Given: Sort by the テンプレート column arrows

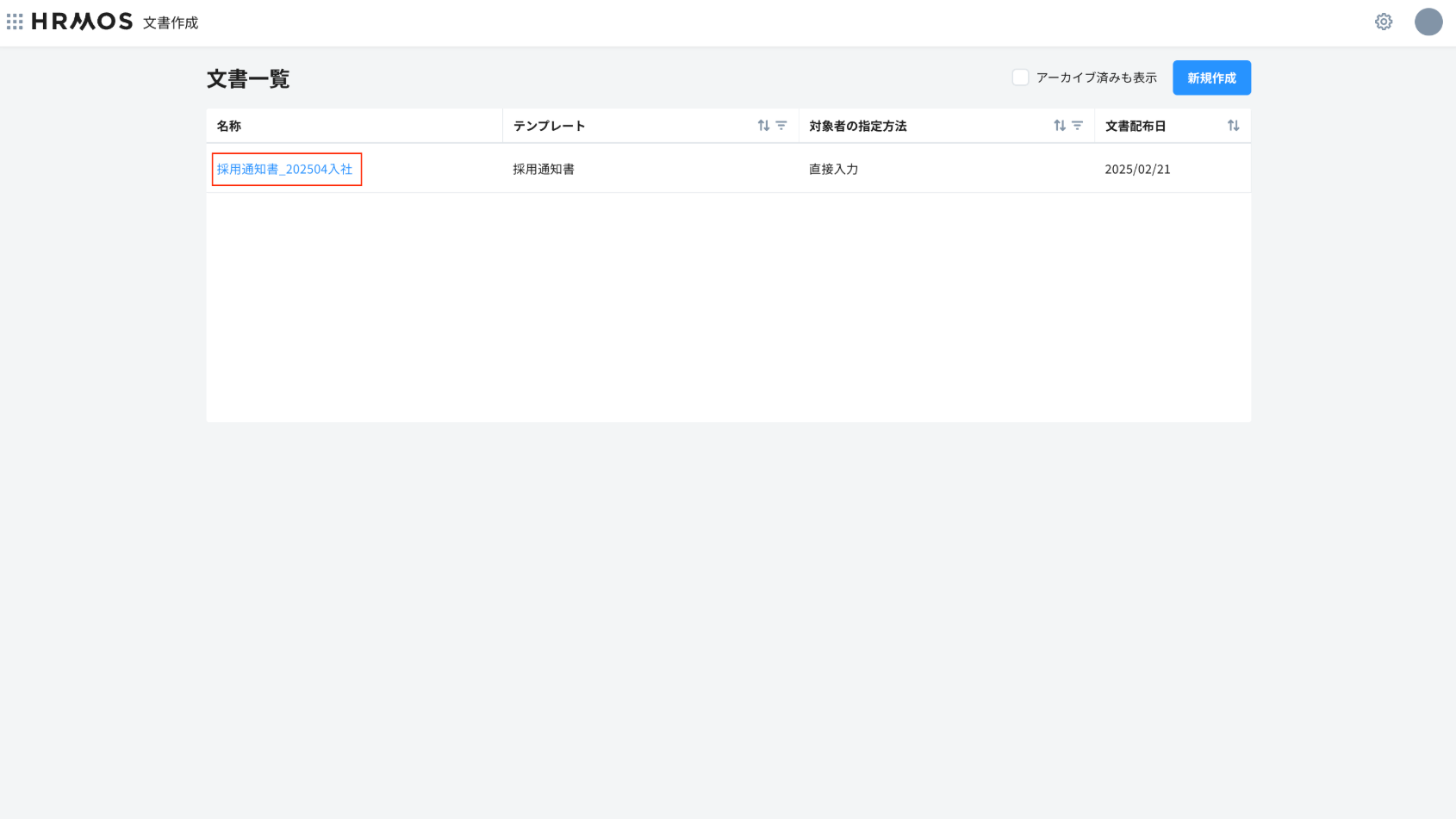Looking at the screenshot, I should pyautogui.click(x=763, y=126).
